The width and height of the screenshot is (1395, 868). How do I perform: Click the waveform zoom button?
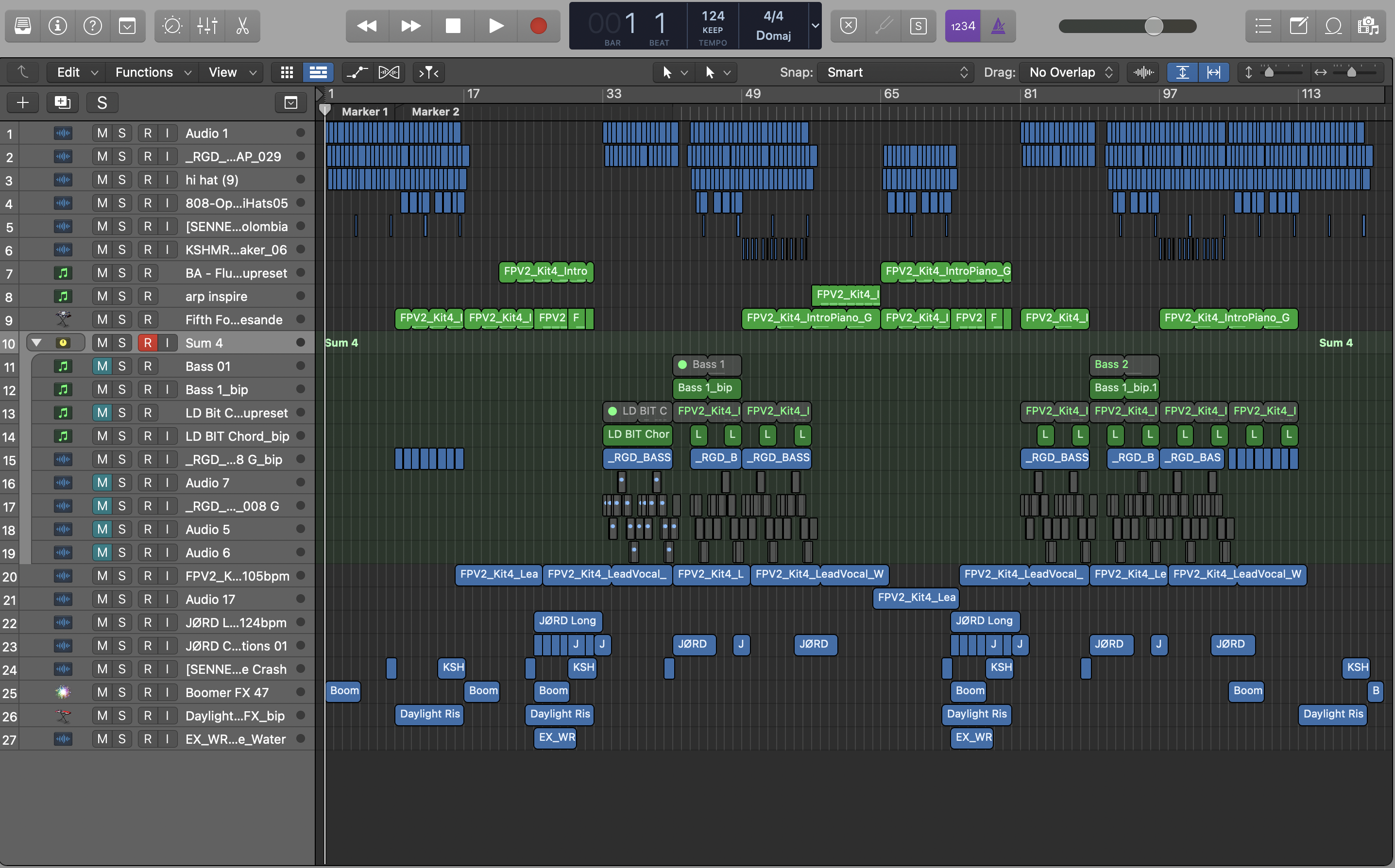(x=1143, y=72)
